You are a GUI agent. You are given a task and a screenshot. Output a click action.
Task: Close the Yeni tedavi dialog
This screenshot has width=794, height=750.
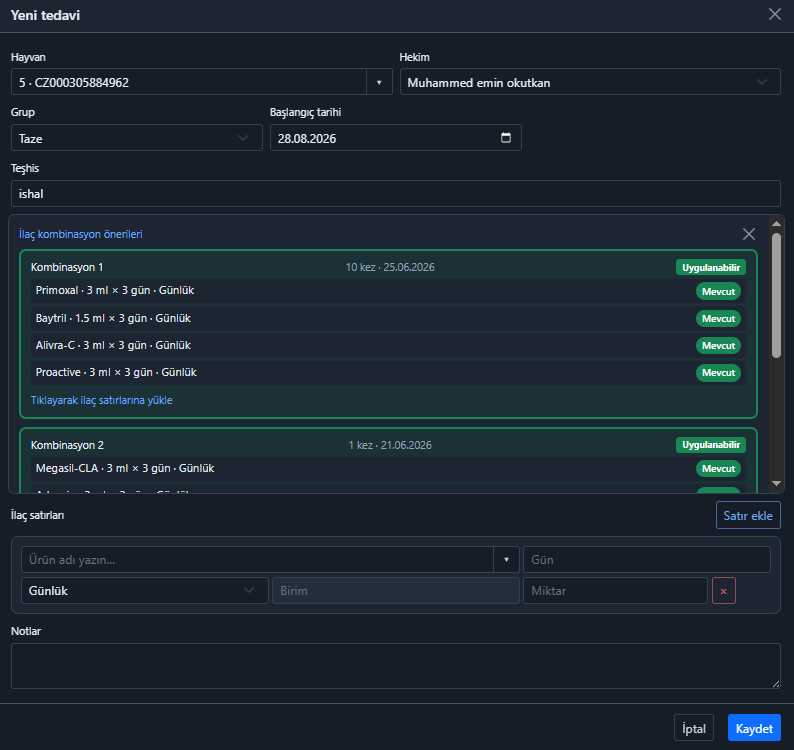774,14
